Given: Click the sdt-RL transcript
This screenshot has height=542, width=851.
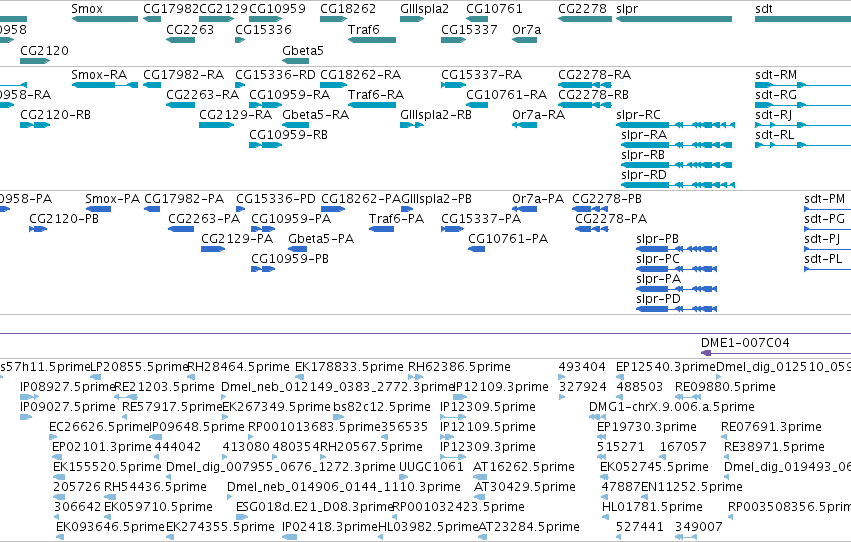Looking at the screenshot, I should (x=803, y=145).
